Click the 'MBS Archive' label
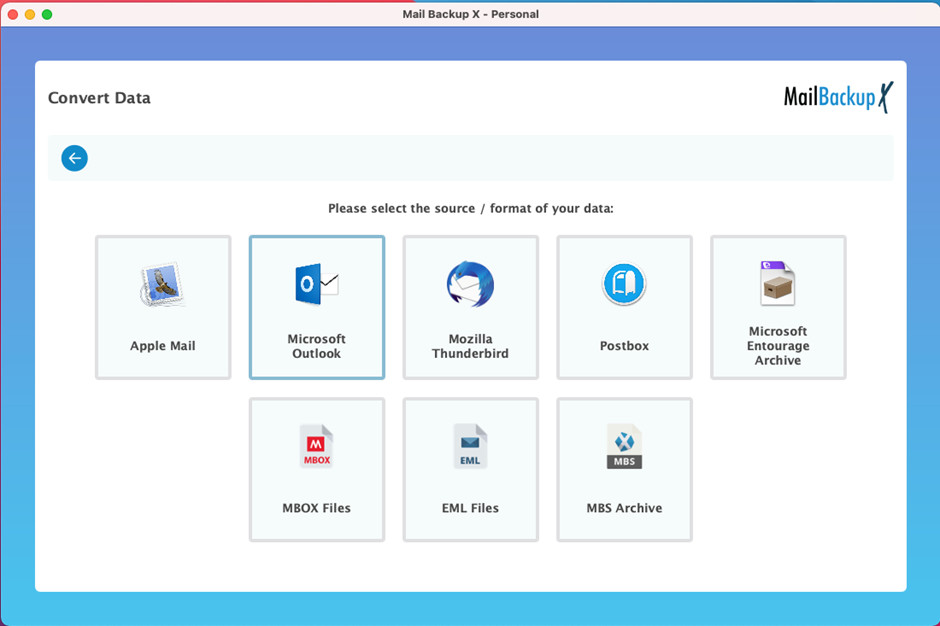Image resolution: width=940 pixels, height=626 pixels. click(624, 508)
